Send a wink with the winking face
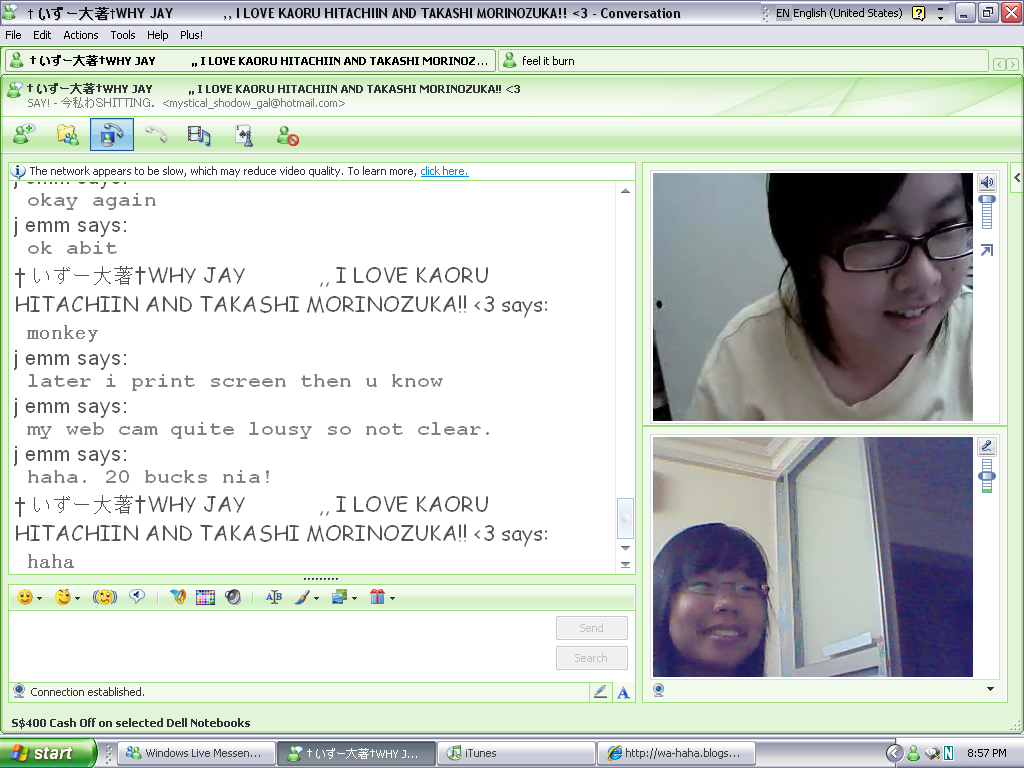The width and height of the screenshot is (1024, 768). point(63,597)
